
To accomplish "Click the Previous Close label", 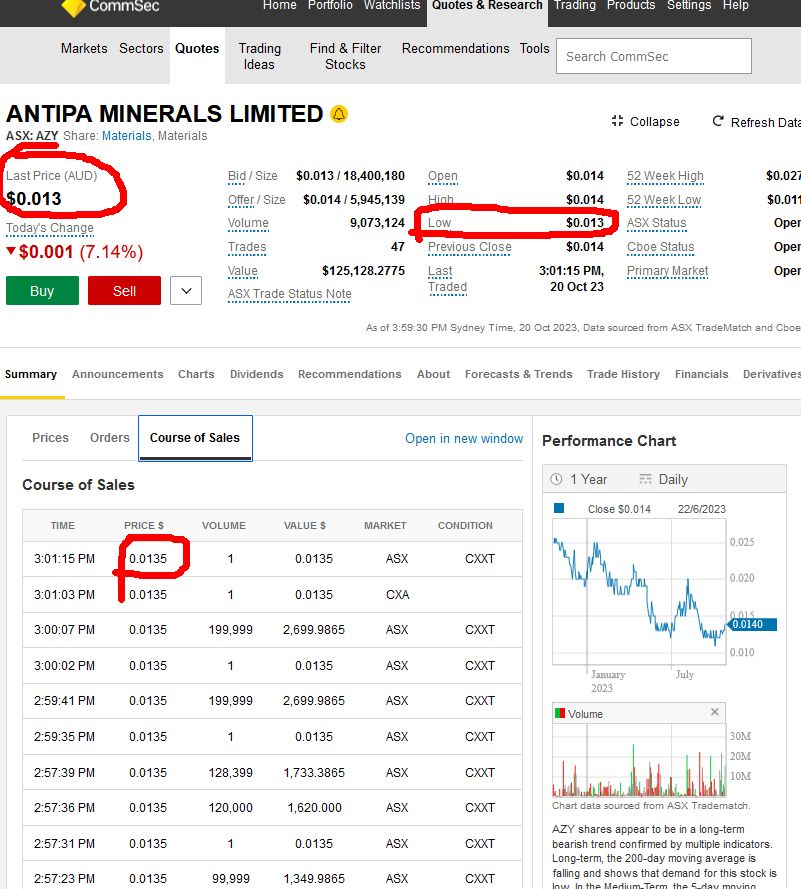I will (x=469, y=247).
